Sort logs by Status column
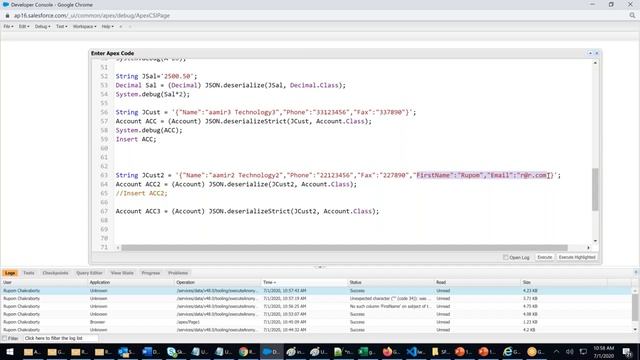The height and width of the screenshot is (360, 640). pos(390,282)
